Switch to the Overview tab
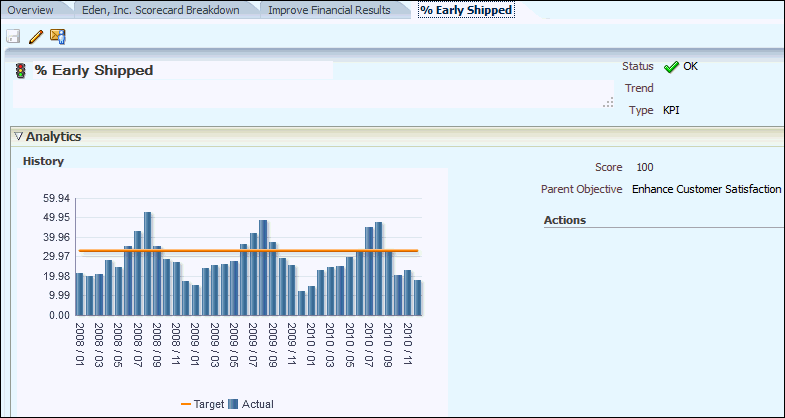This screenshot has width=785, height=418. click(31, 10)
